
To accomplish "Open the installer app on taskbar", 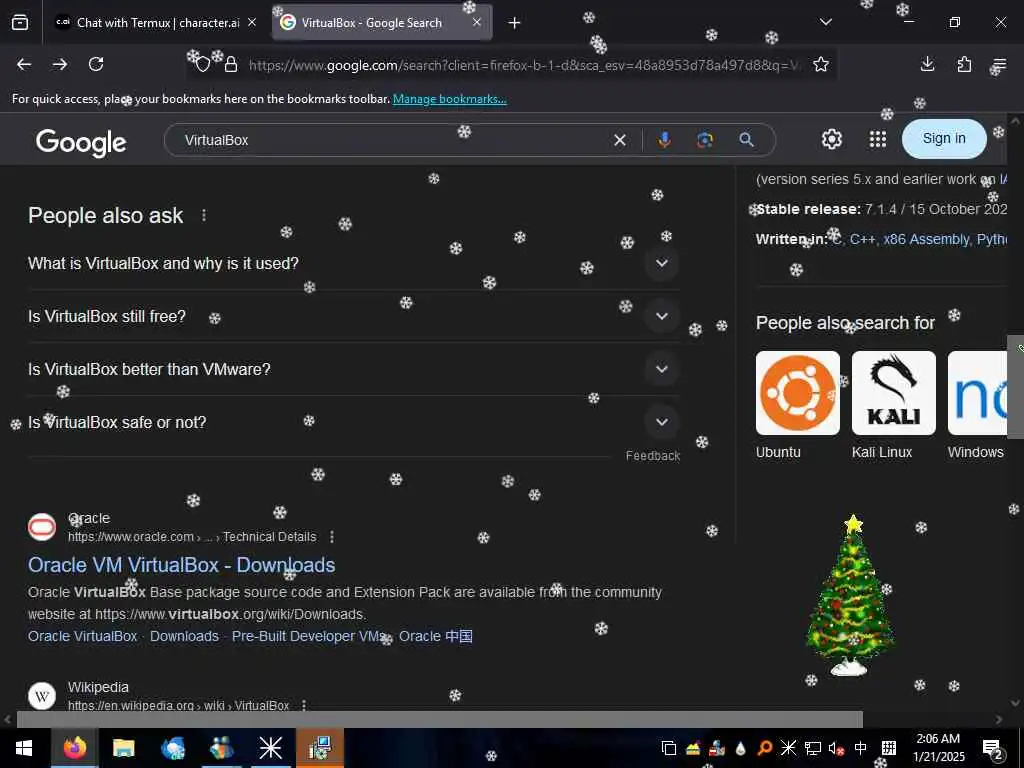I will (x=320, y=748).
